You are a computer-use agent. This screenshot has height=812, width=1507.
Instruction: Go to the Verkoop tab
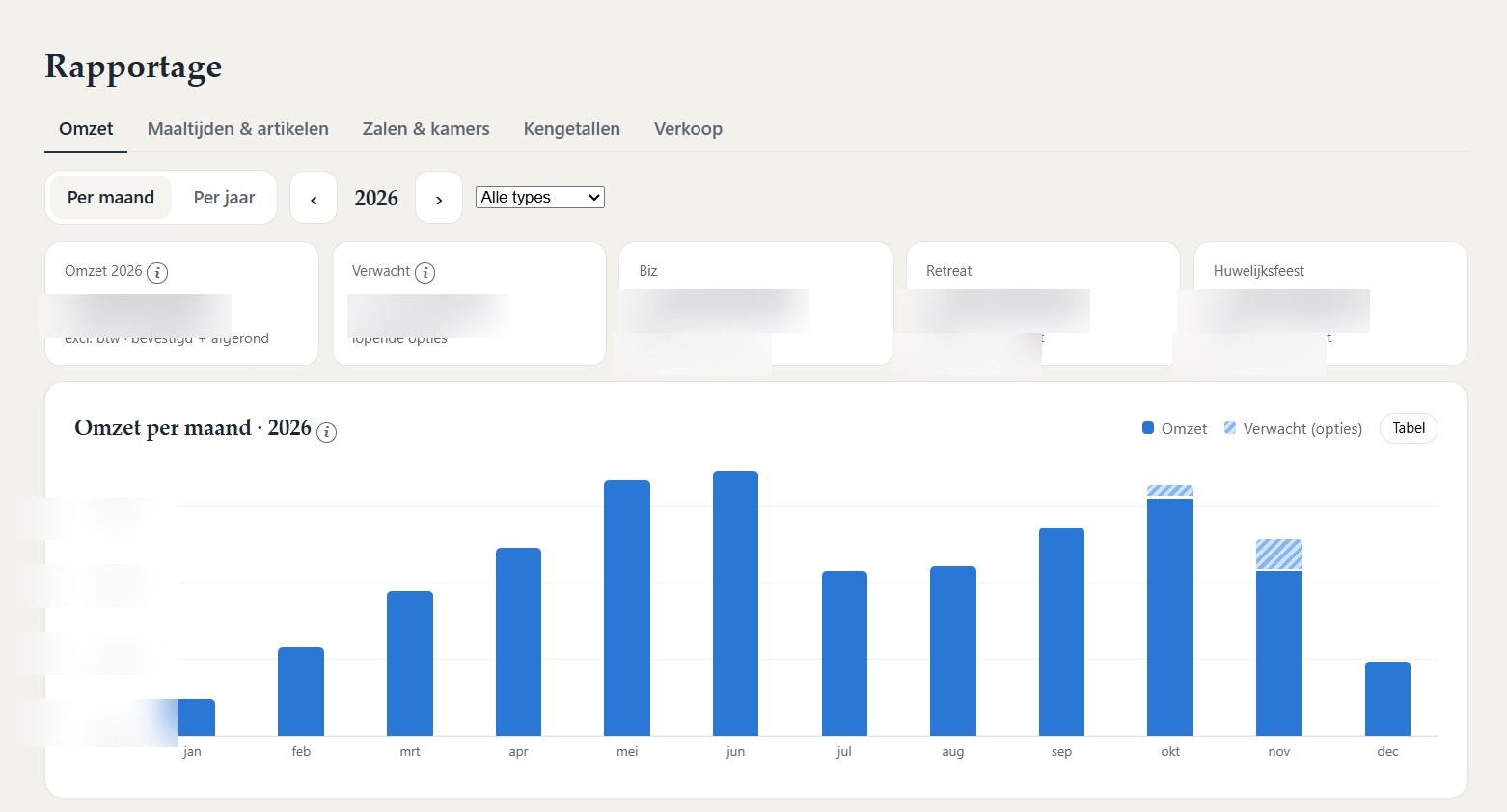pyautogui.click(x=688, y=129)
